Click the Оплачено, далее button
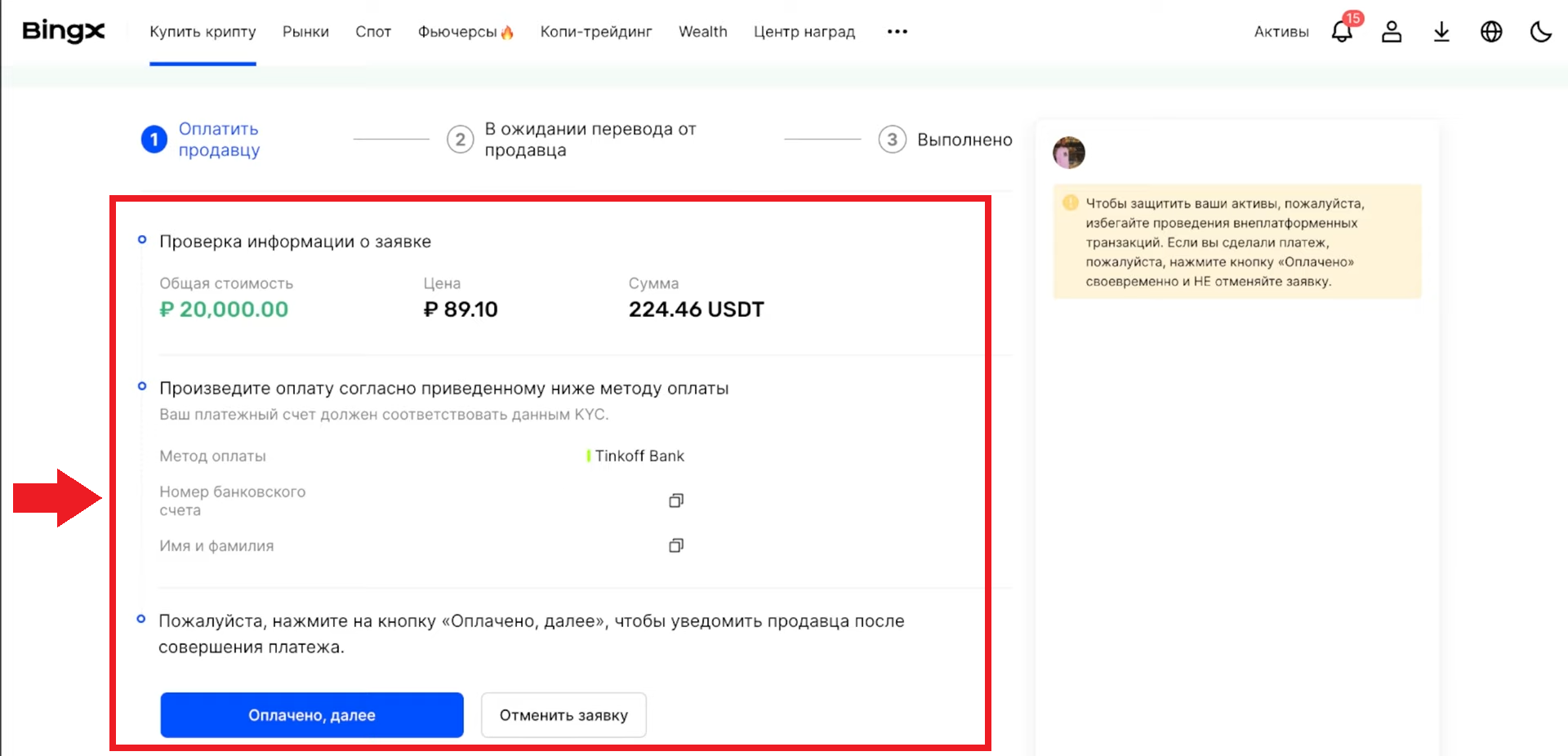The height and width of the screenshot is (756, 1568). coord(312,715)
